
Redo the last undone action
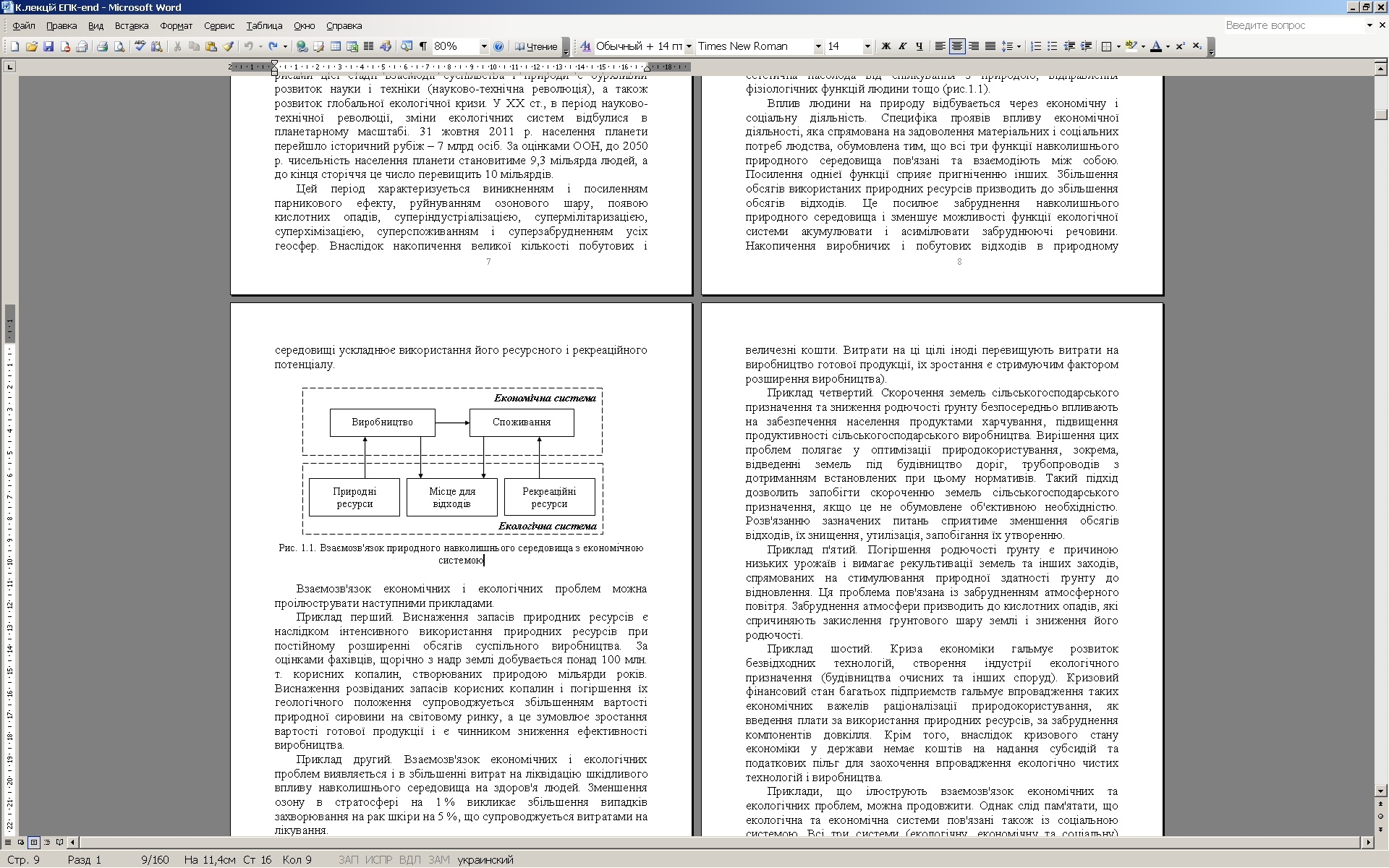(273, 46)
